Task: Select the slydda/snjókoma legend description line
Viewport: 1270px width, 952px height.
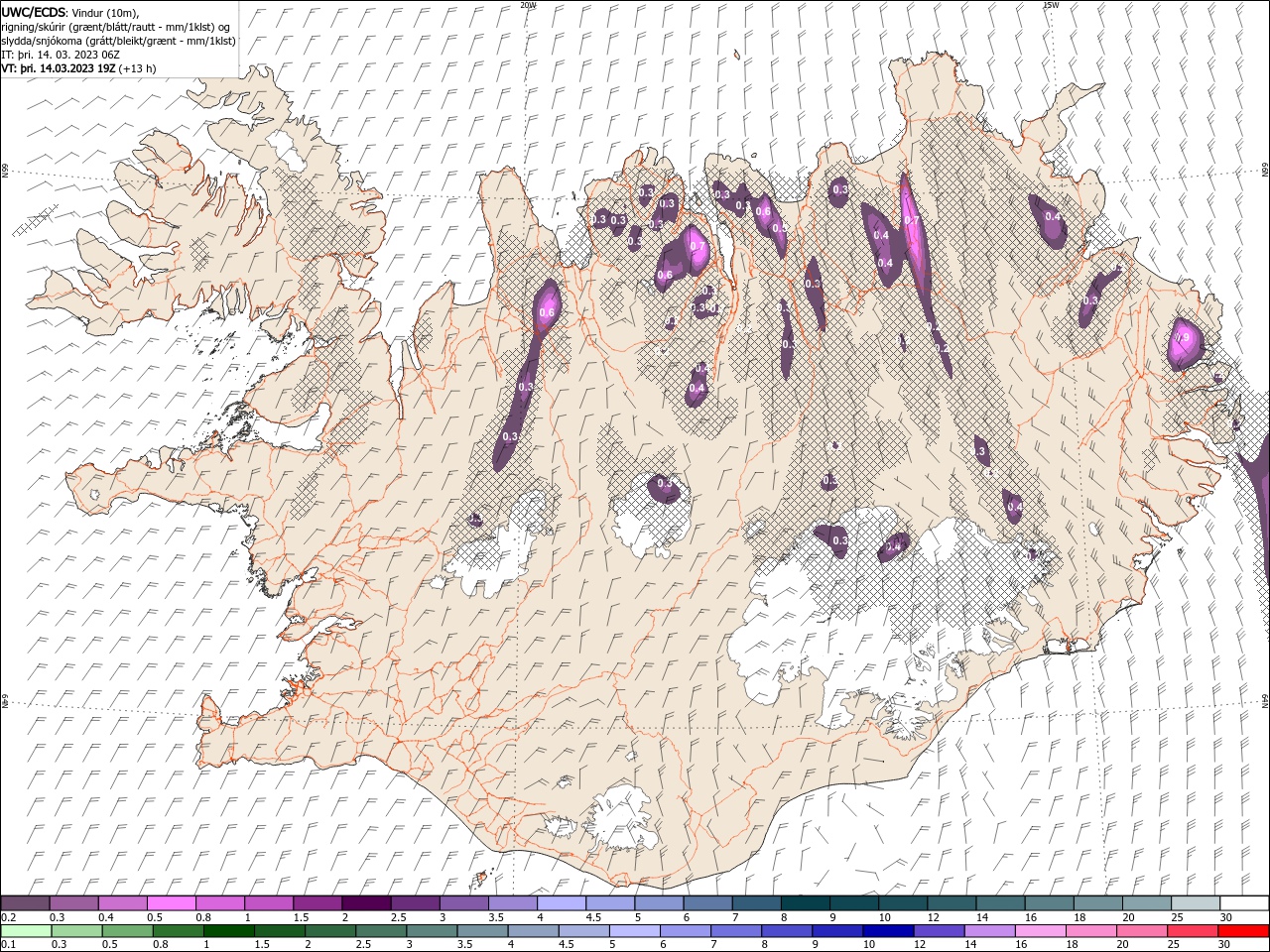Action: 119,41
